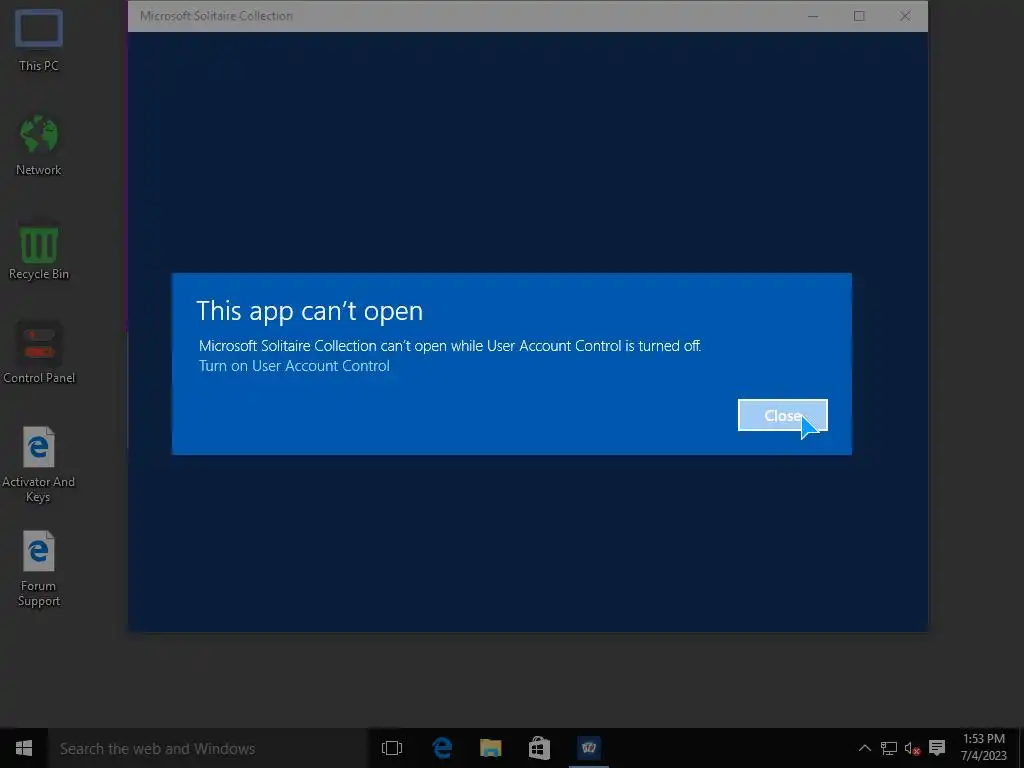Image resolution: width=1024 pixels, height=768 pixels.
Task: Select the Forum Support shortcut
Action: tap(39, 569)
